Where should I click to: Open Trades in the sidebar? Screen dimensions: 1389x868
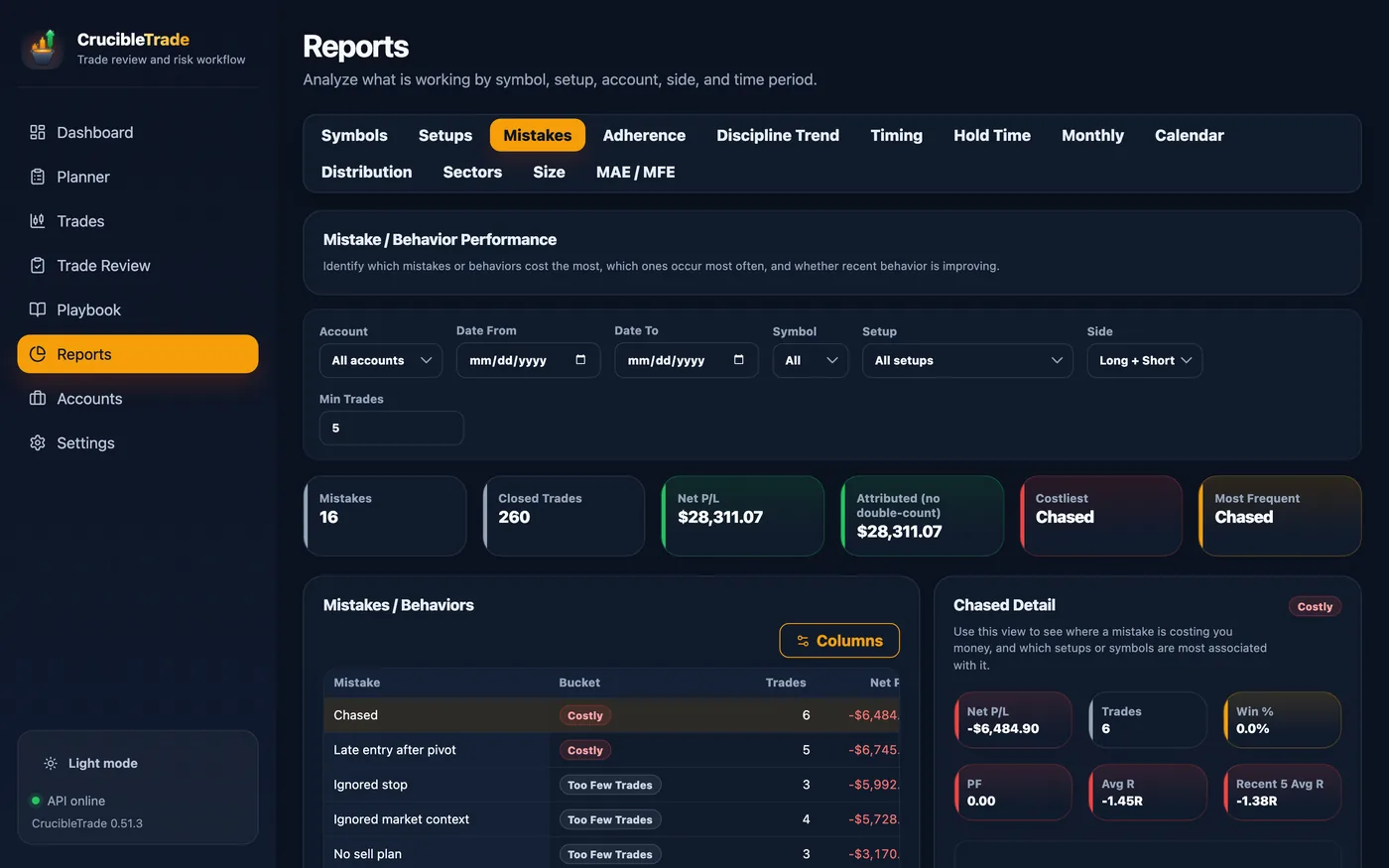pyautogui.click(x=138, y=221)
